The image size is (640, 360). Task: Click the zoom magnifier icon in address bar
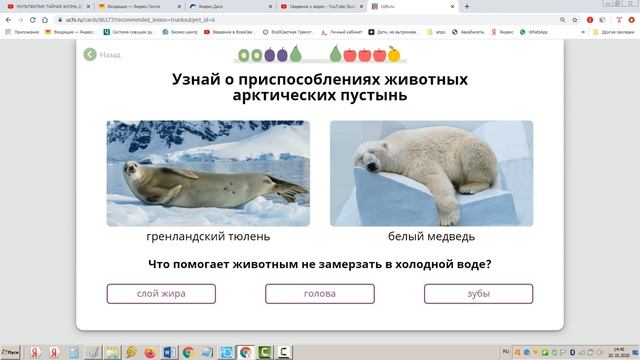562,20
